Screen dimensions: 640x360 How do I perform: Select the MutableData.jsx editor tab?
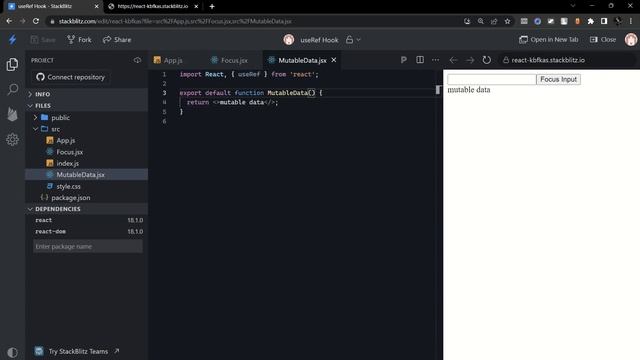click(x=302, y=60)
